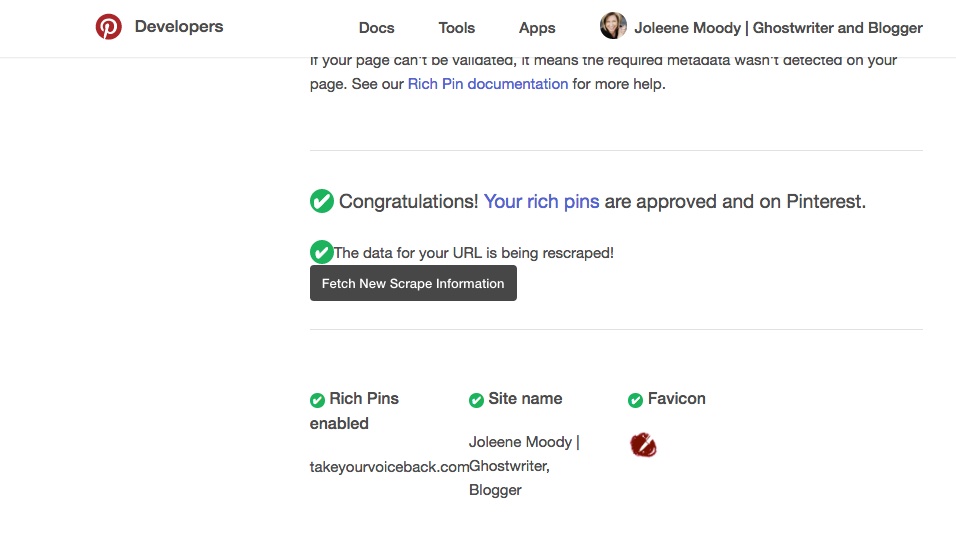Click the checkmark next to Site name
The image size is (956, 538).
(x=476, y=400)
